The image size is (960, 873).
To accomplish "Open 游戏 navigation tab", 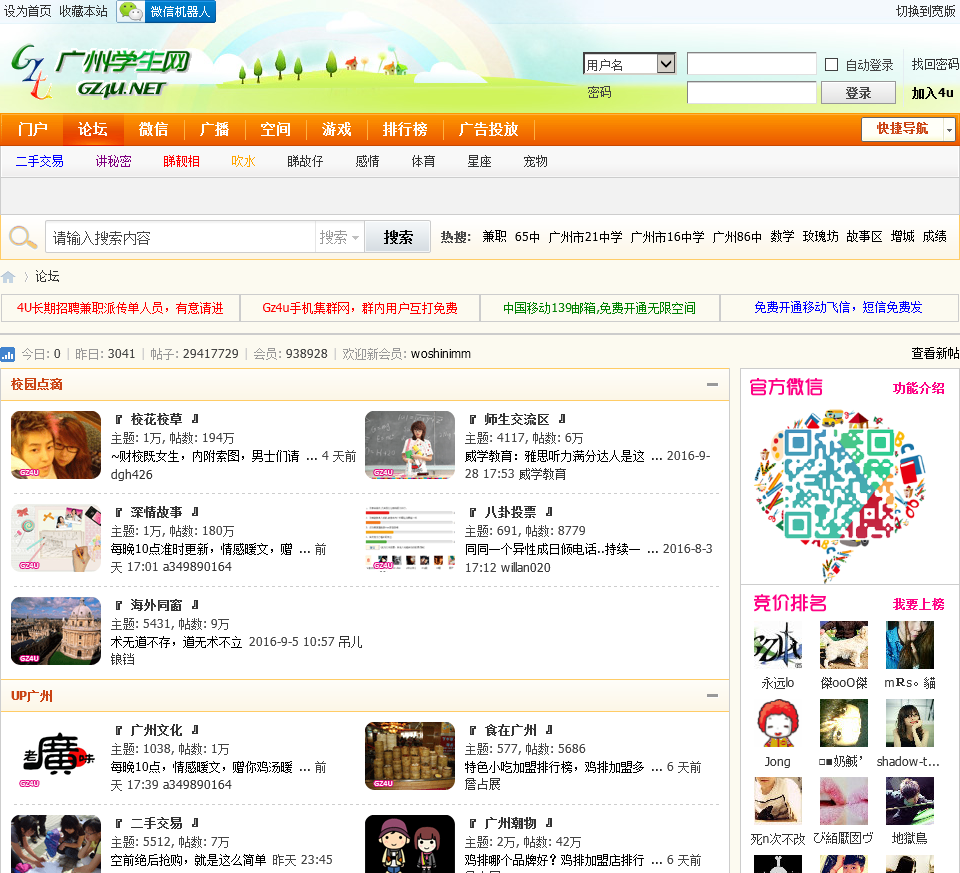I will point(337,129).
